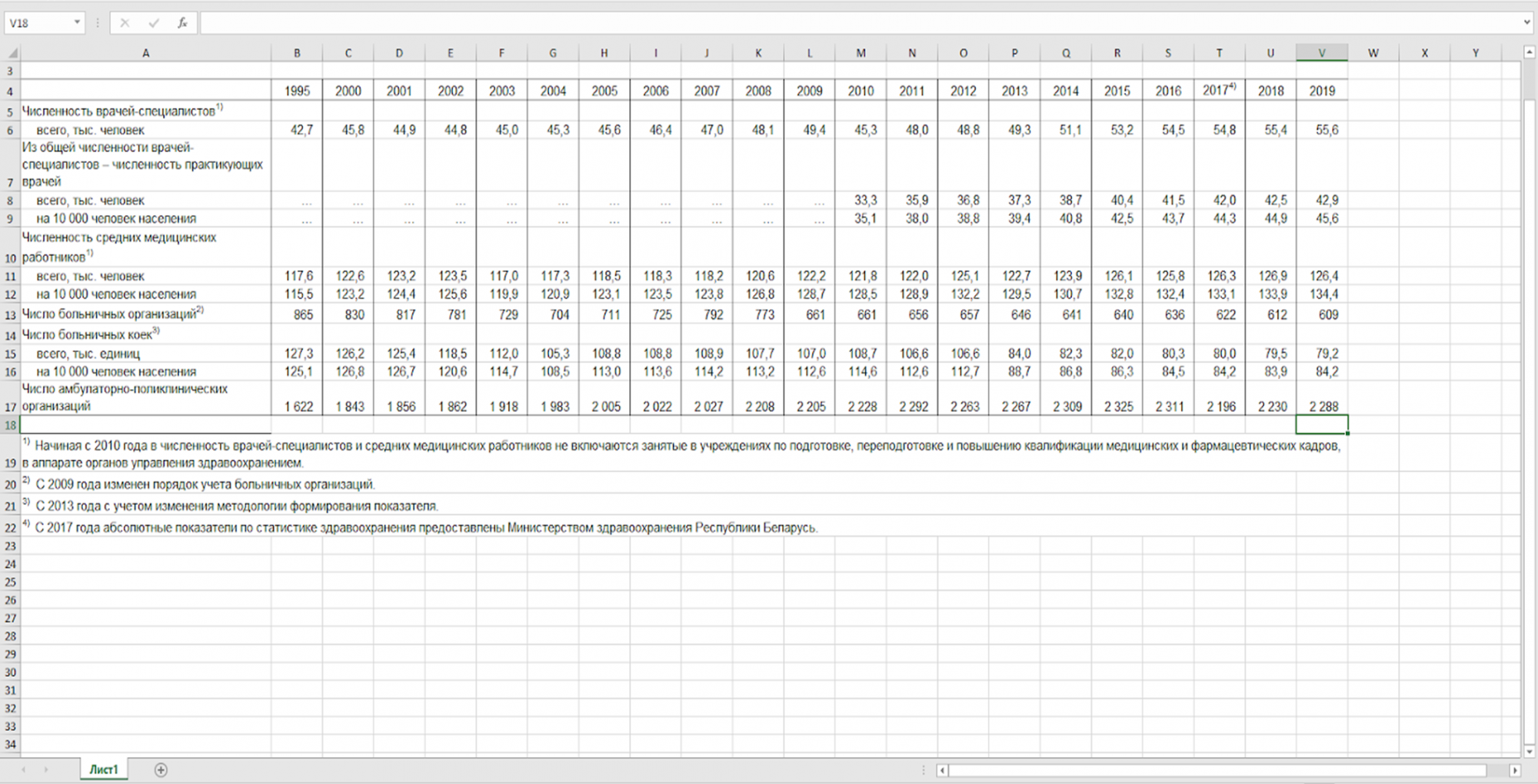Click footnote 'Начиная с 2010 года в численность'

pyautogui.click(x=681, y=453)
